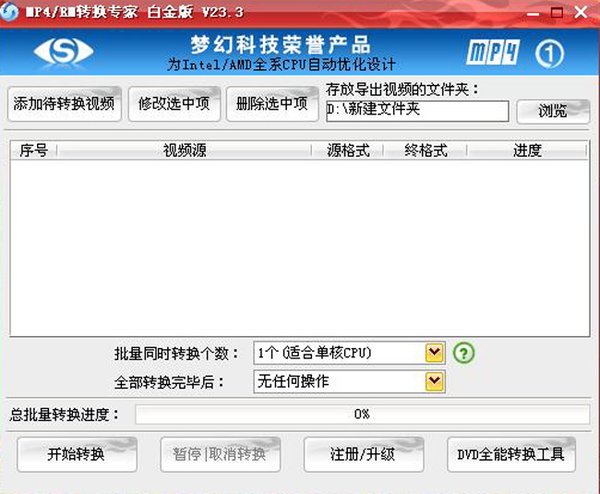Click the 视频源 column header

point(184,150)
